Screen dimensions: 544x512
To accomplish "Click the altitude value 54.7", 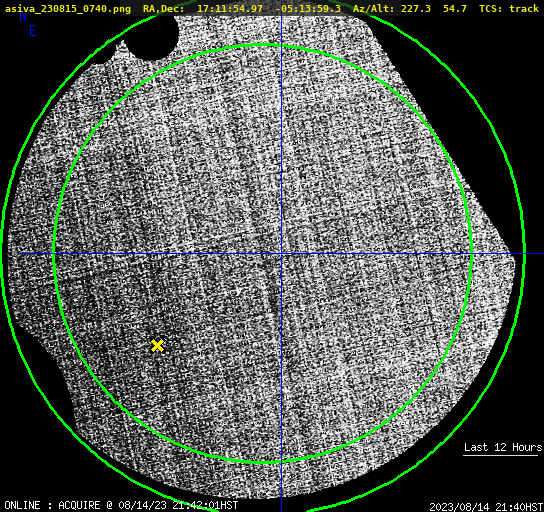I will [455, 8].
